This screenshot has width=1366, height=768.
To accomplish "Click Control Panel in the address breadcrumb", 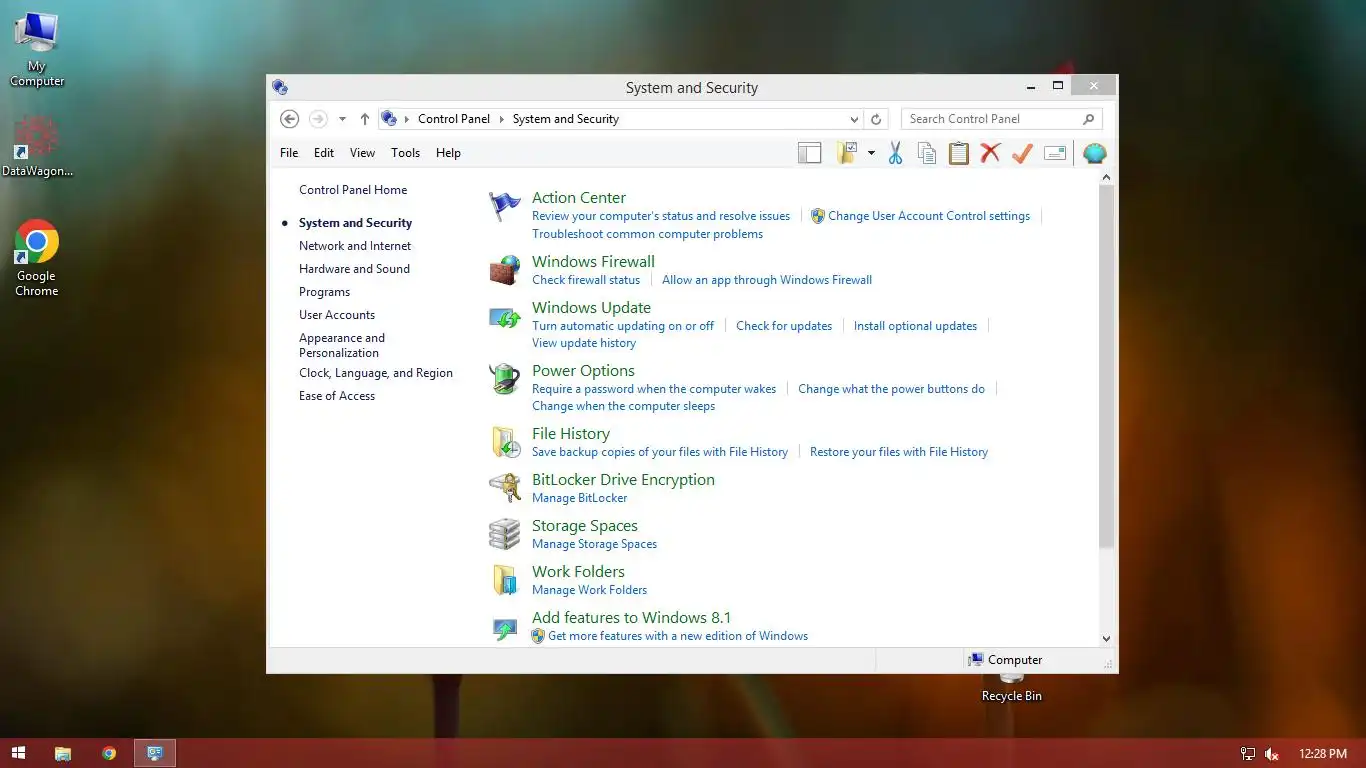I will point(454,119).
